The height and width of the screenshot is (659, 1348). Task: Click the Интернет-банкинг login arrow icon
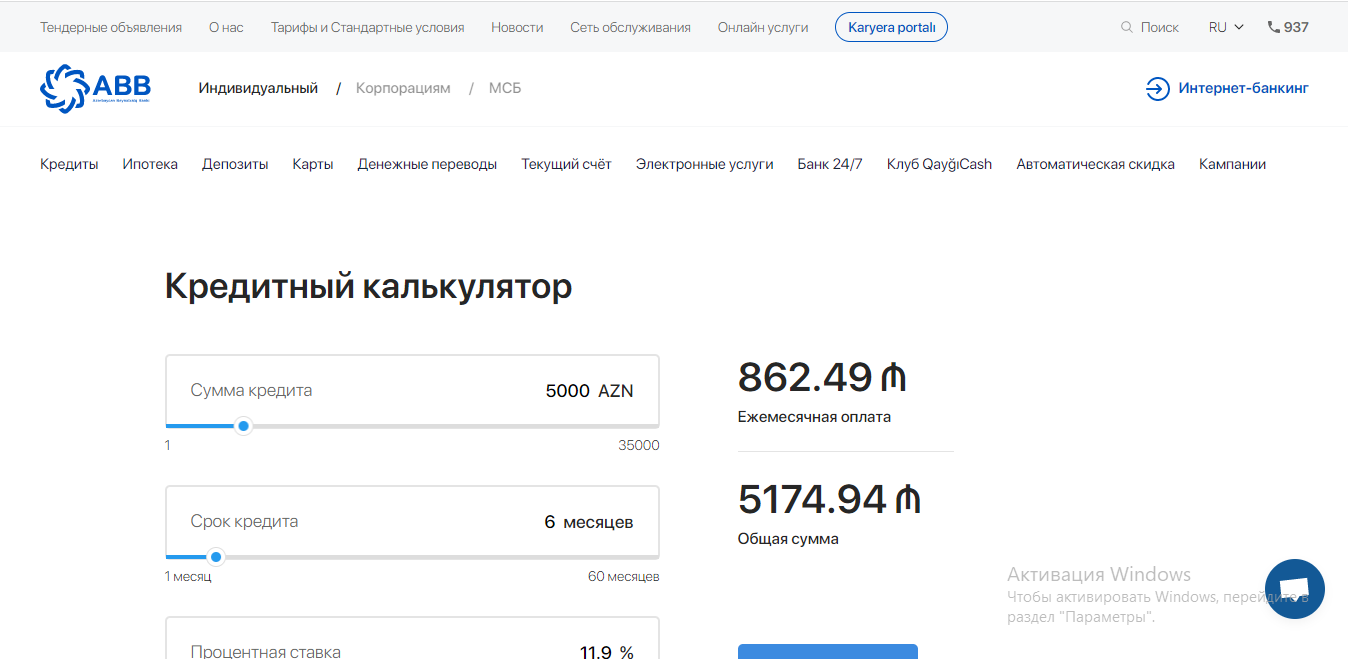1157,89
